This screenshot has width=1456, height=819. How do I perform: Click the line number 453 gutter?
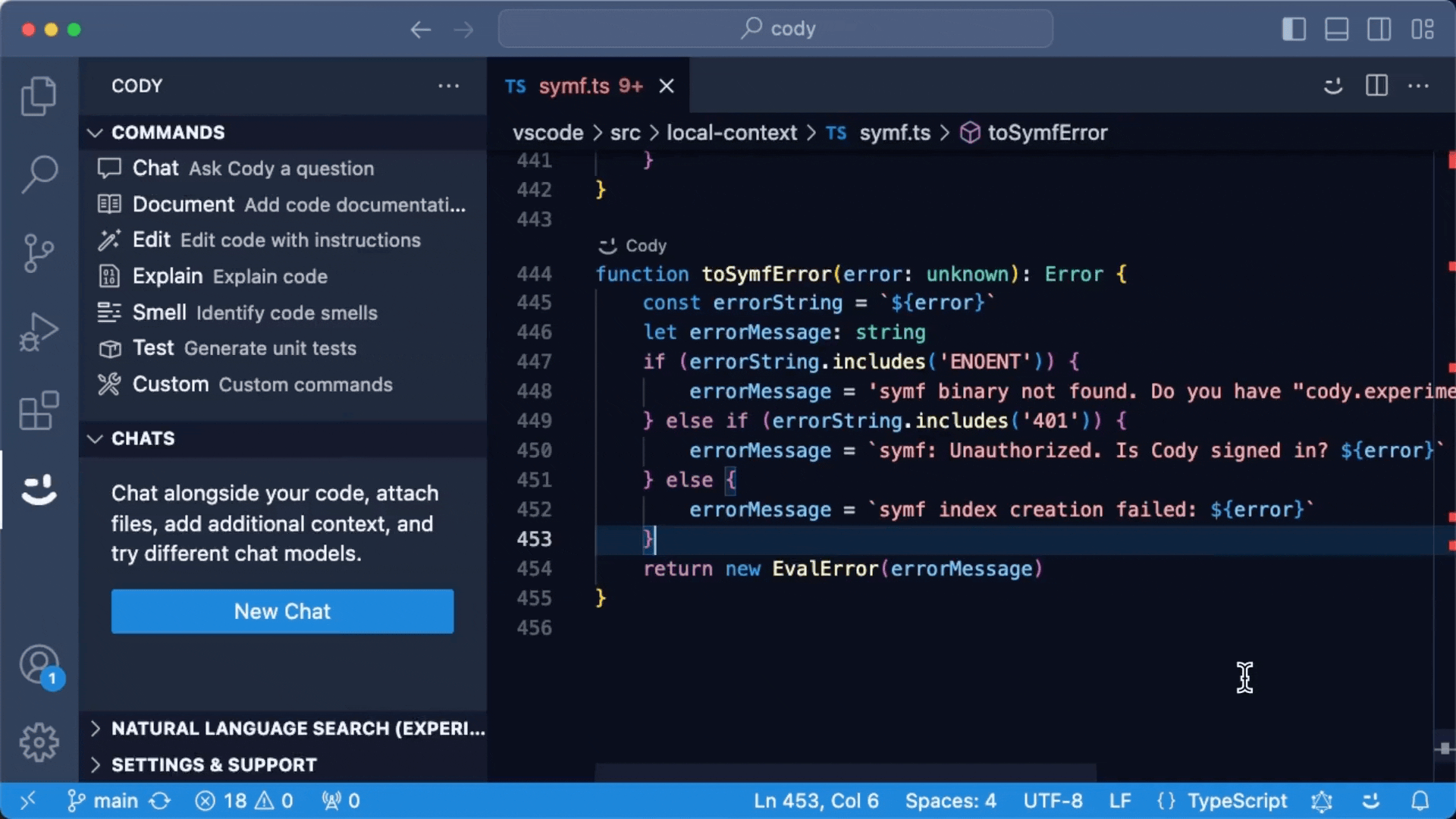(535, 539)
